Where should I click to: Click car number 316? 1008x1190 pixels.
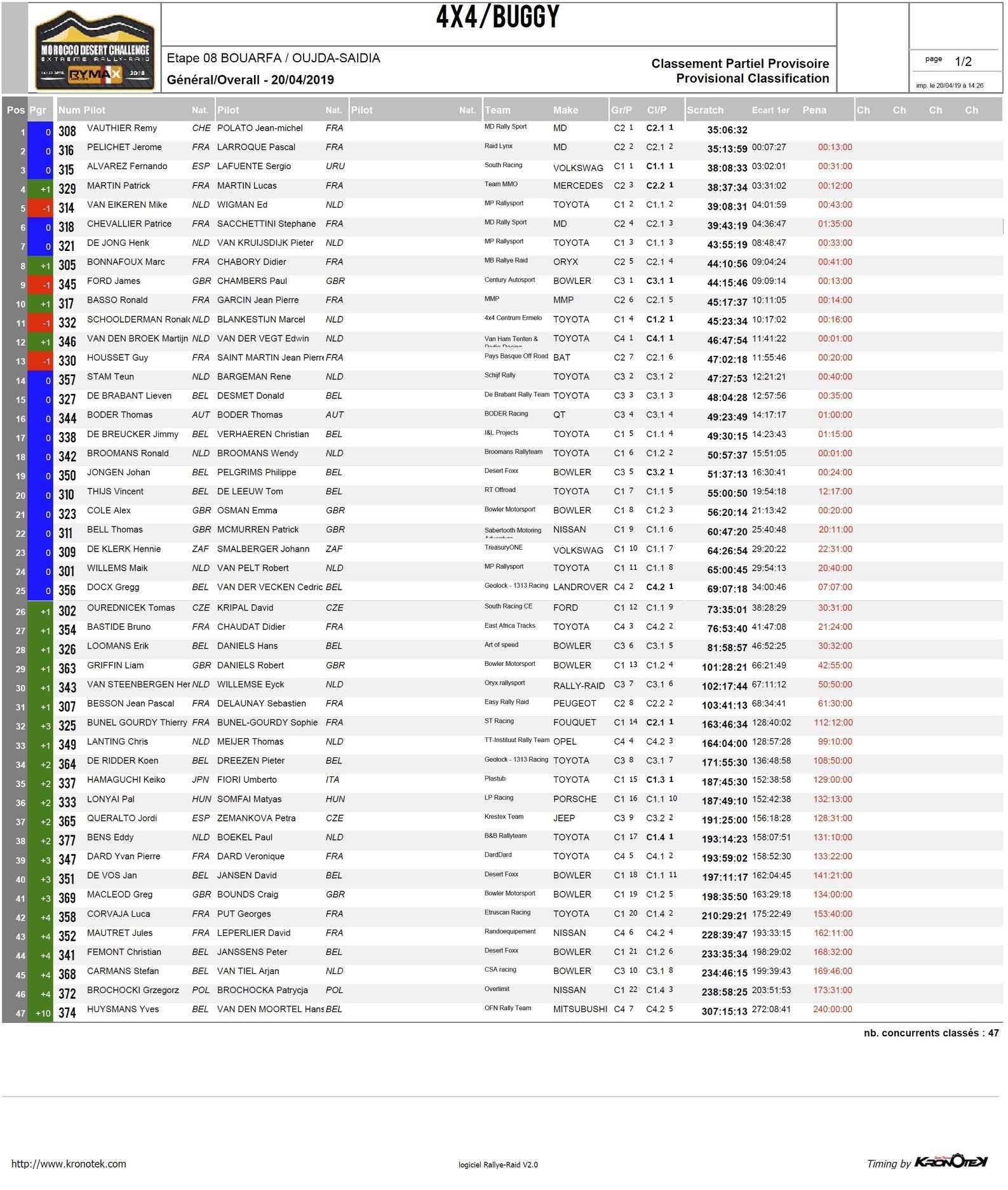coord(66,151)
